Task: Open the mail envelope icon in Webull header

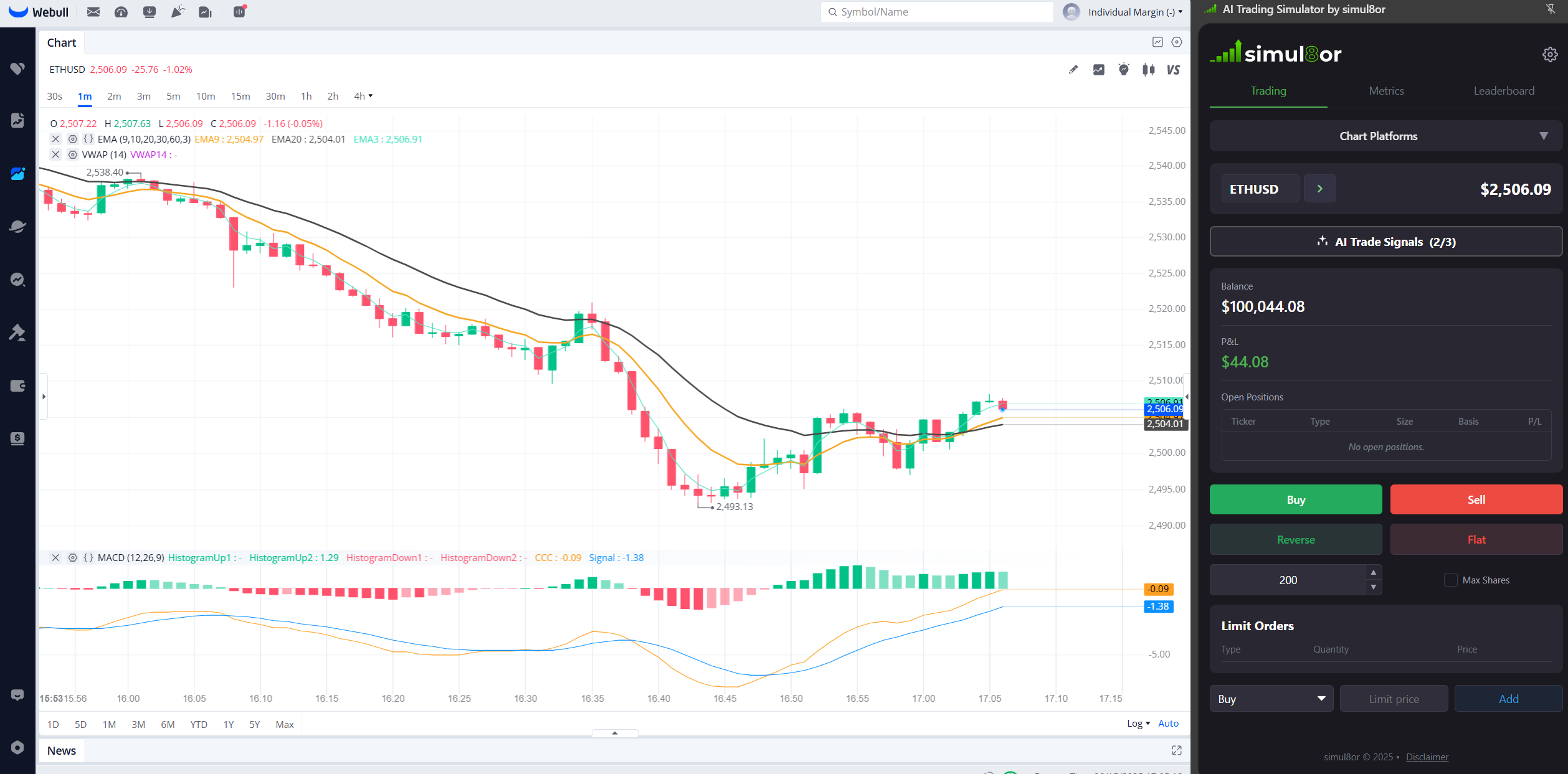Action: tap(93, 12)
